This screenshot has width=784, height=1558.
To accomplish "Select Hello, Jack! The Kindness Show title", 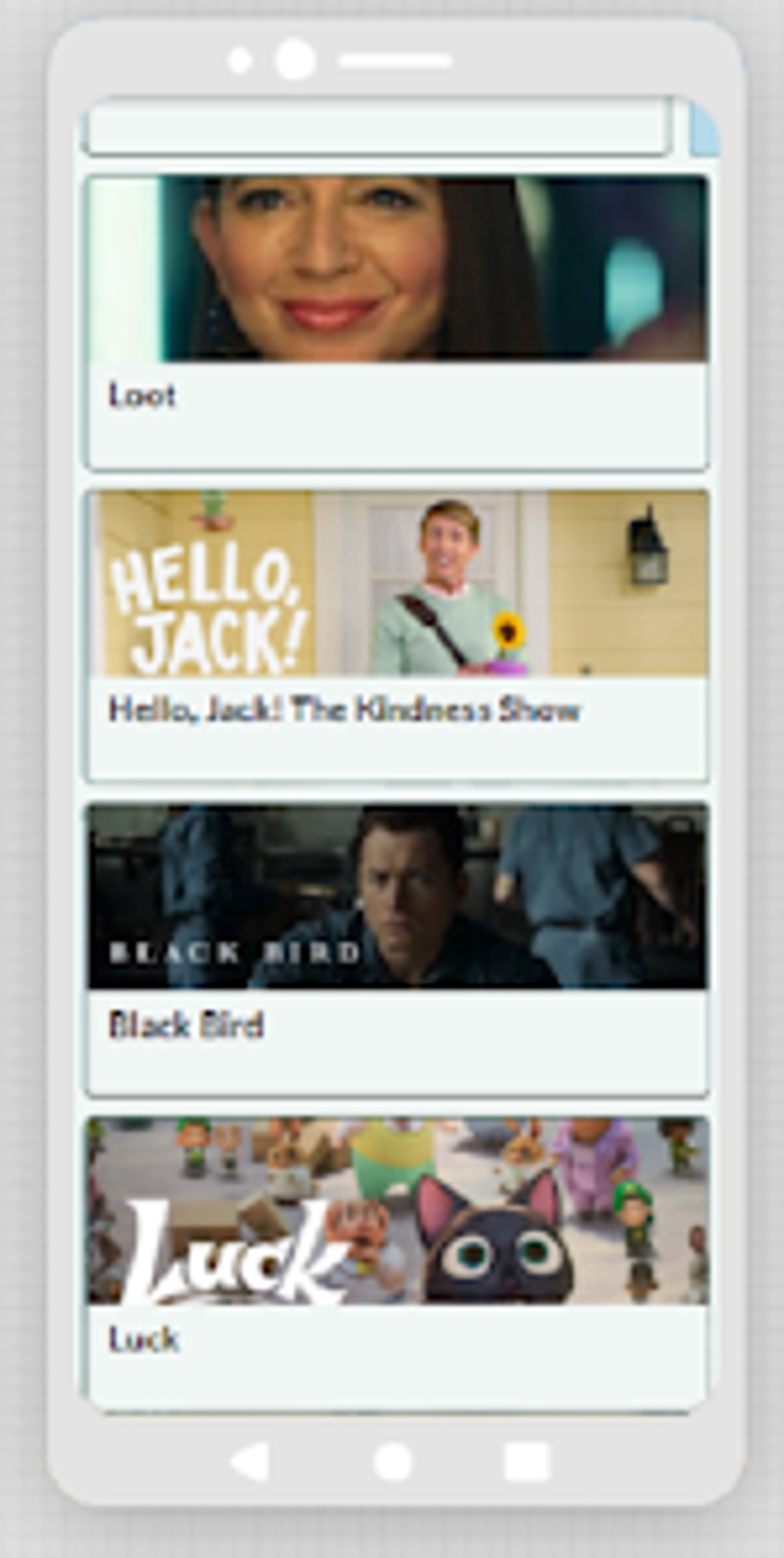I will click(x=344, y=709).
